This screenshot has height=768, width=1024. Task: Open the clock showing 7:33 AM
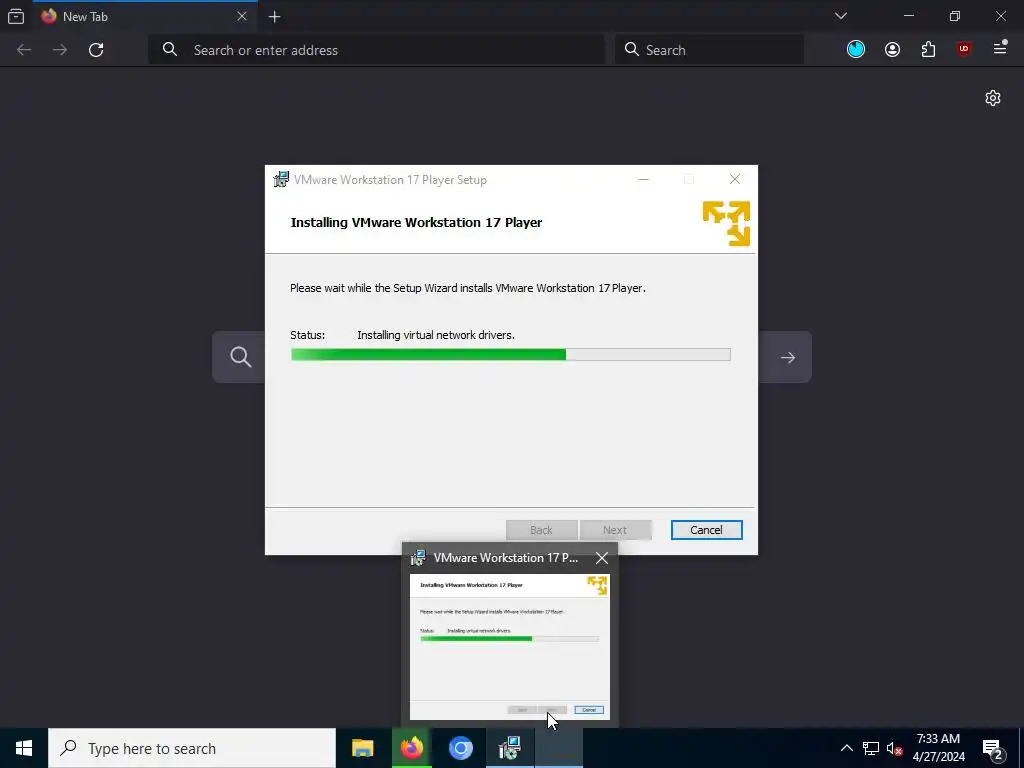(x=938, y=748)
